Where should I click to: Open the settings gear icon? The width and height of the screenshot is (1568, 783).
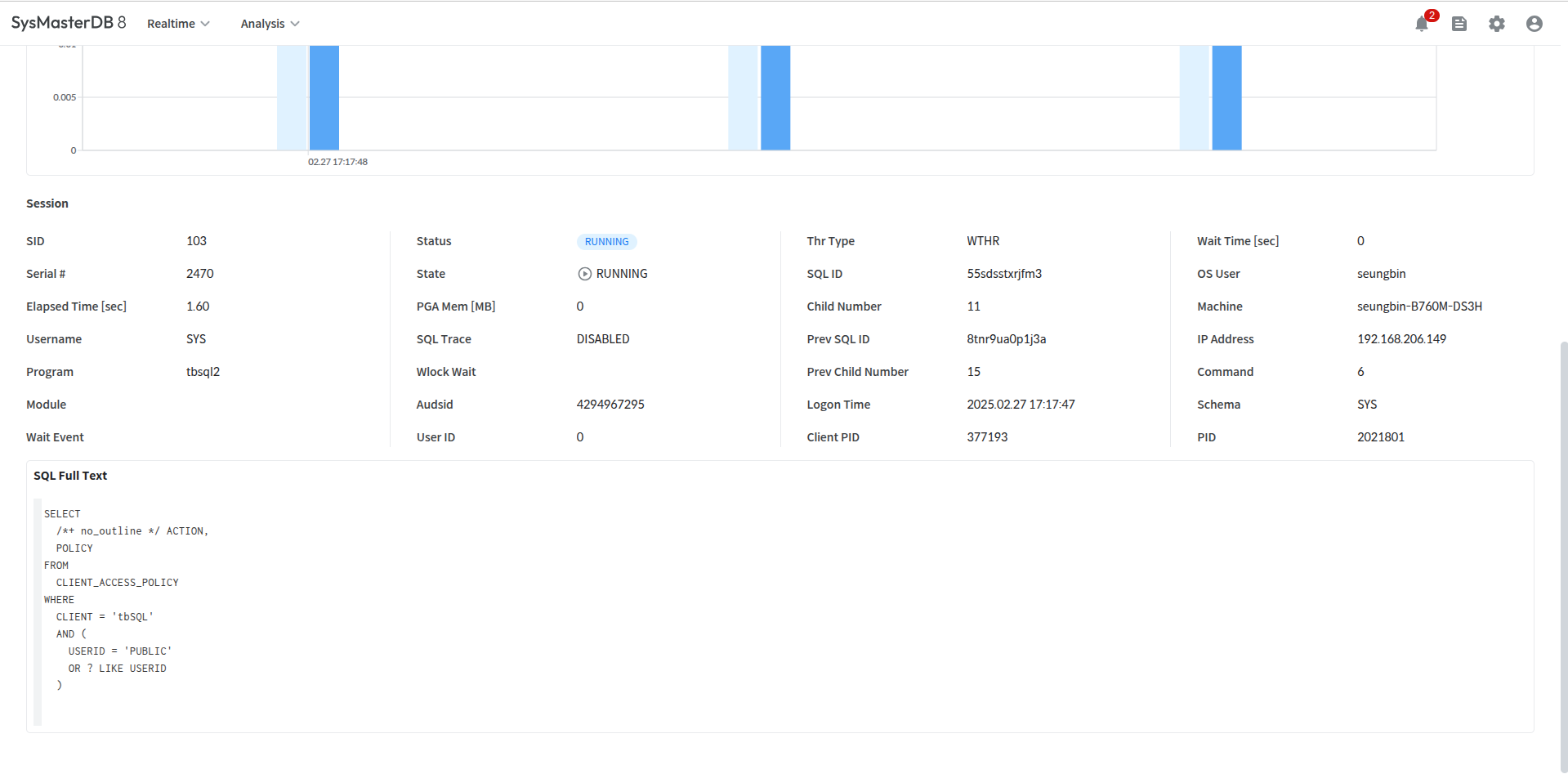click(1497, 24)
